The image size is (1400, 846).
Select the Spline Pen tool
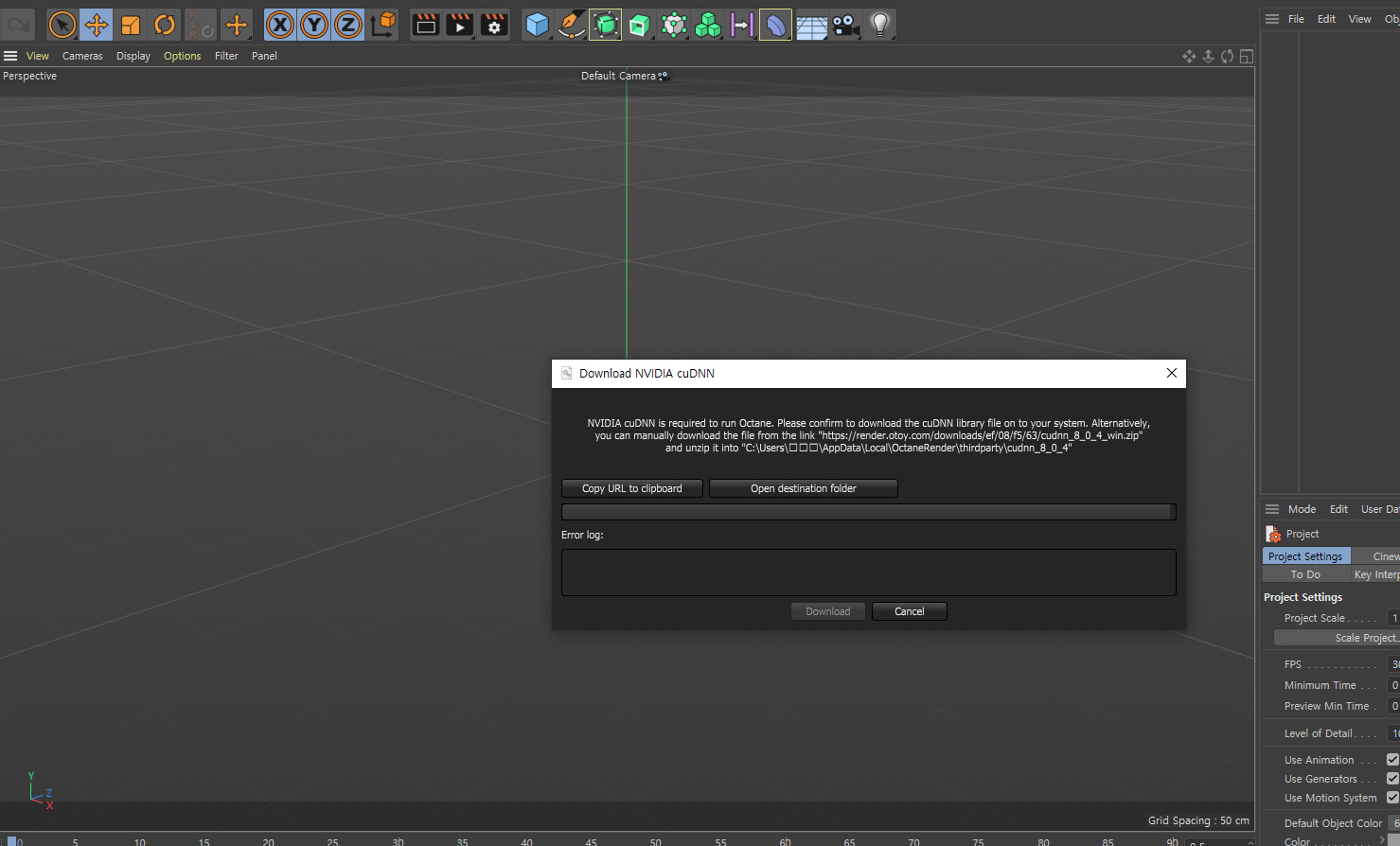[572, 25]
